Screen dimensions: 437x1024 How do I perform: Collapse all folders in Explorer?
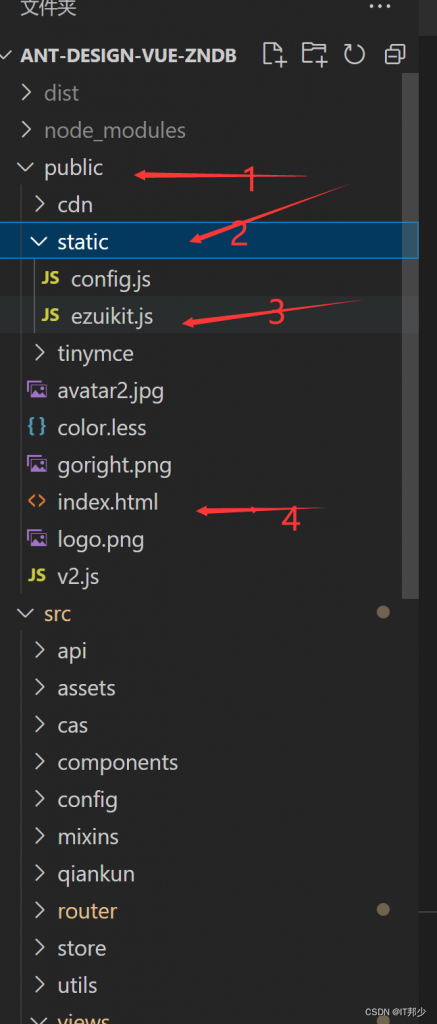tap(395, 55)
